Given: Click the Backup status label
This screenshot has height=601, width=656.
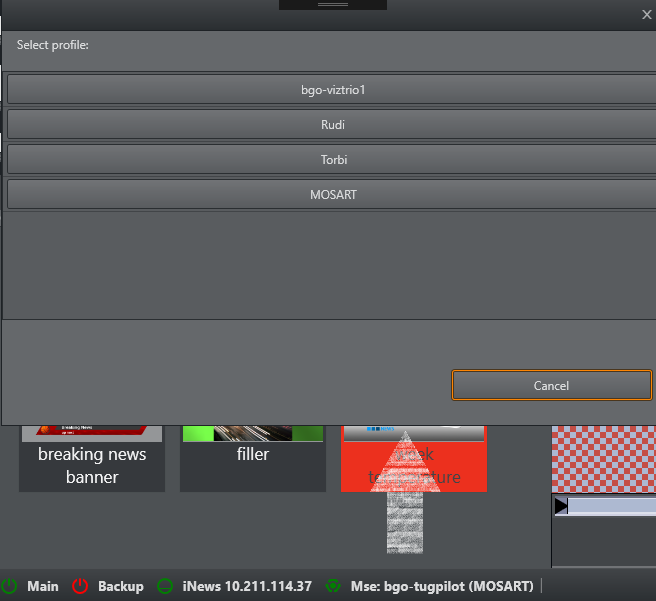Looking at the screenshot, I should 121,586.
